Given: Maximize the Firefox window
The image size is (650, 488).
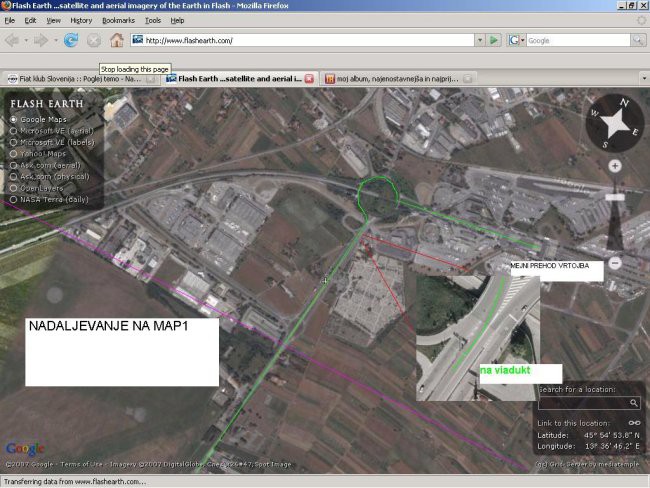Looking at the screenshot, I should click(631, 5).
